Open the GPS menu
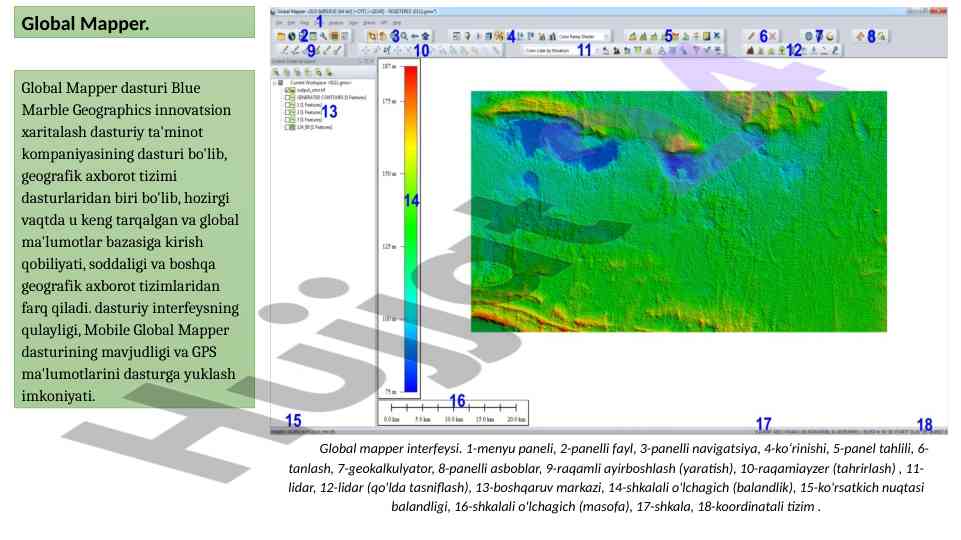Image resolution: width=961 pixels, height=540 pixels. coord(384,23)
